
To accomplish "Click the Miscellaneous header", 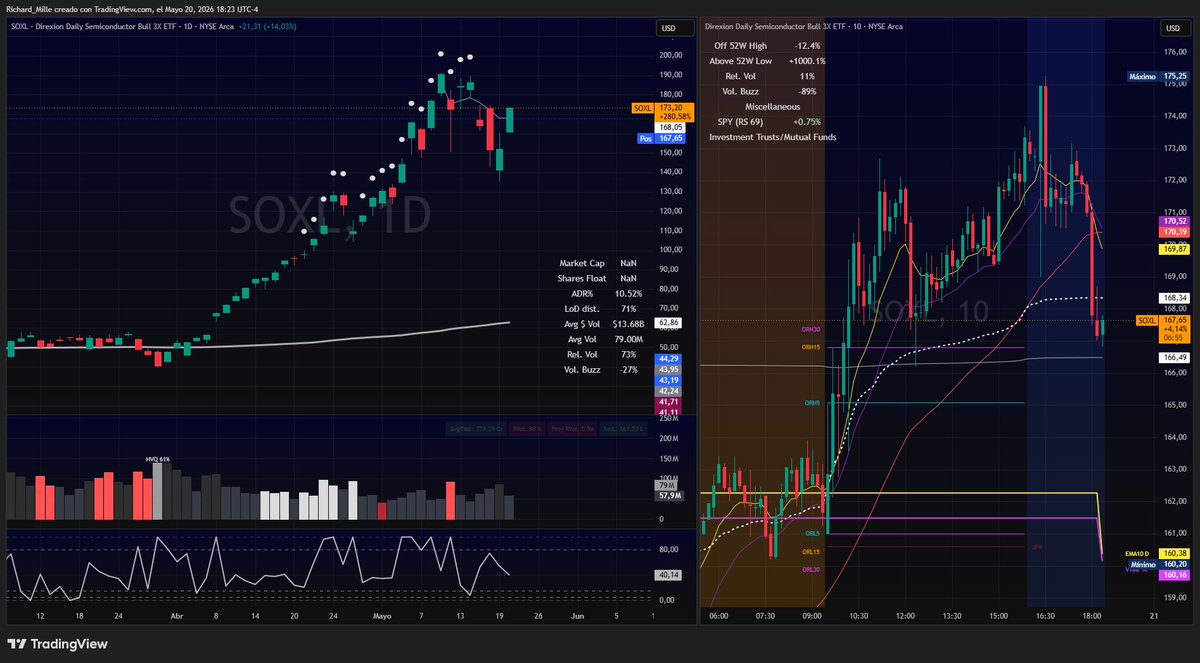I will 772,106.
